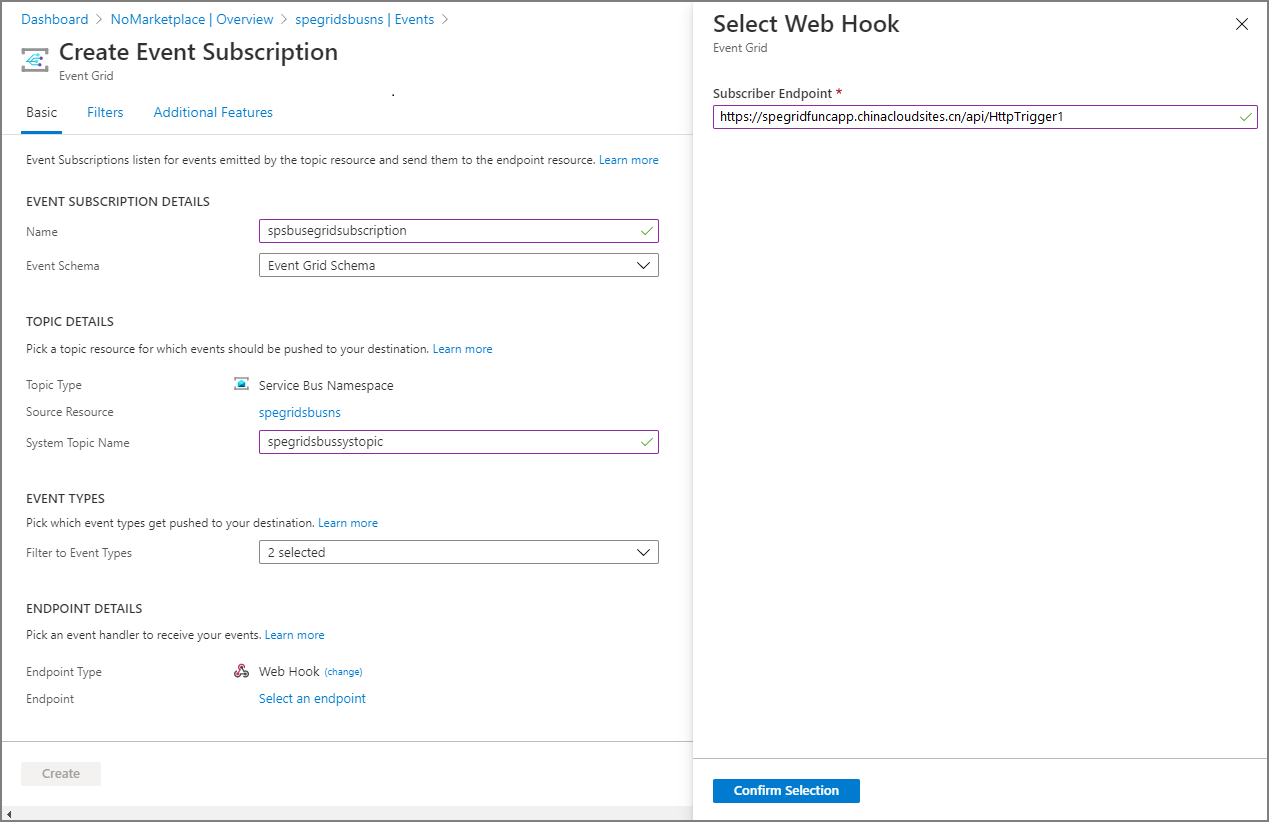Click the Event Grid subscription icon beside title
1269x822 pixels.
tap(36, 60)
